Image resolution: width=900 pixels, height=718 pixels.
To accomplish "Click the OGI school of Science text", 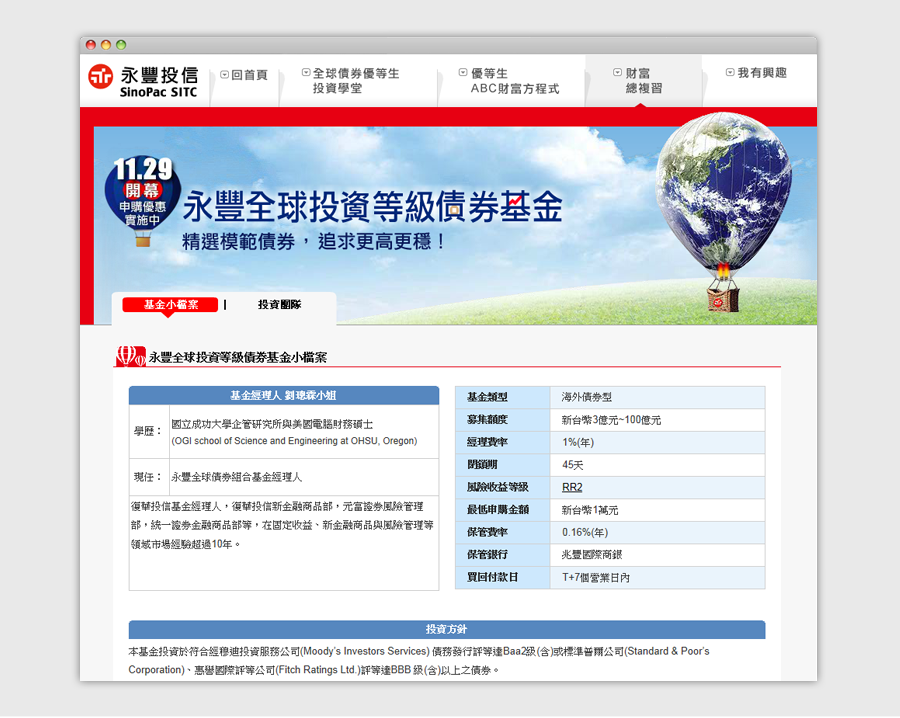I will [x=294, y=441].
